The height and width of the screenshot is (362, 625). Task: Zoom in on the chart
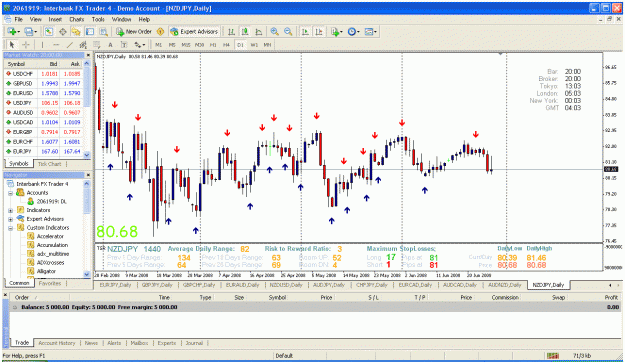275,31
